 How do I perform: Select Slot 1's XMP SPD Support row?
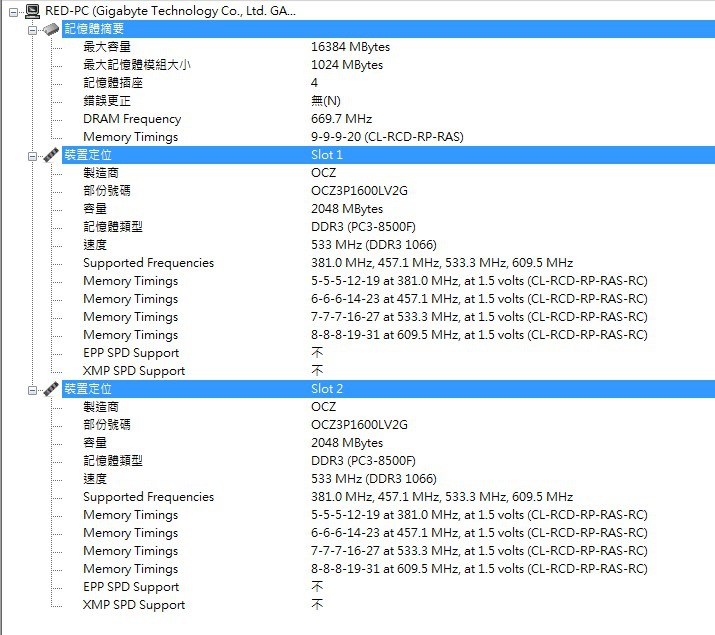tap(134, 371)
